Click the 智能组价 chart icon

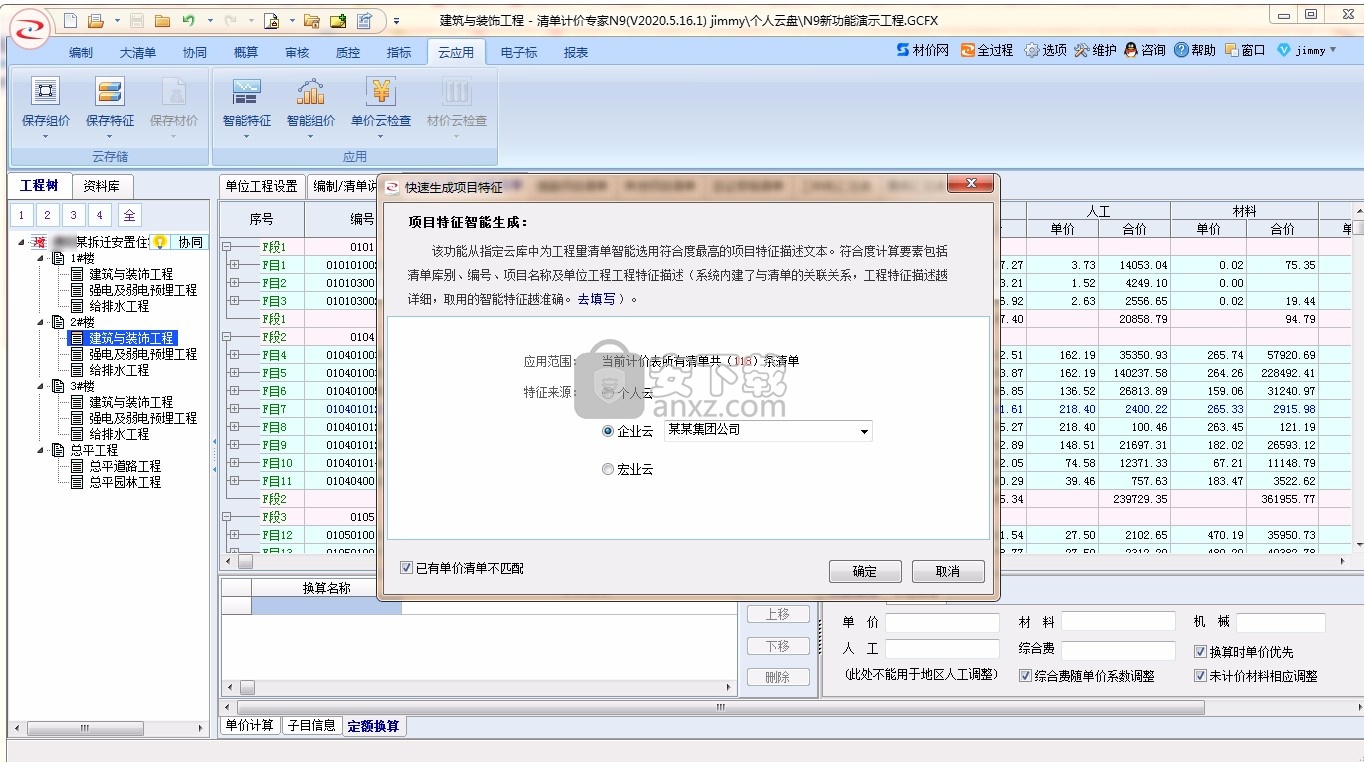coord(310,92)
